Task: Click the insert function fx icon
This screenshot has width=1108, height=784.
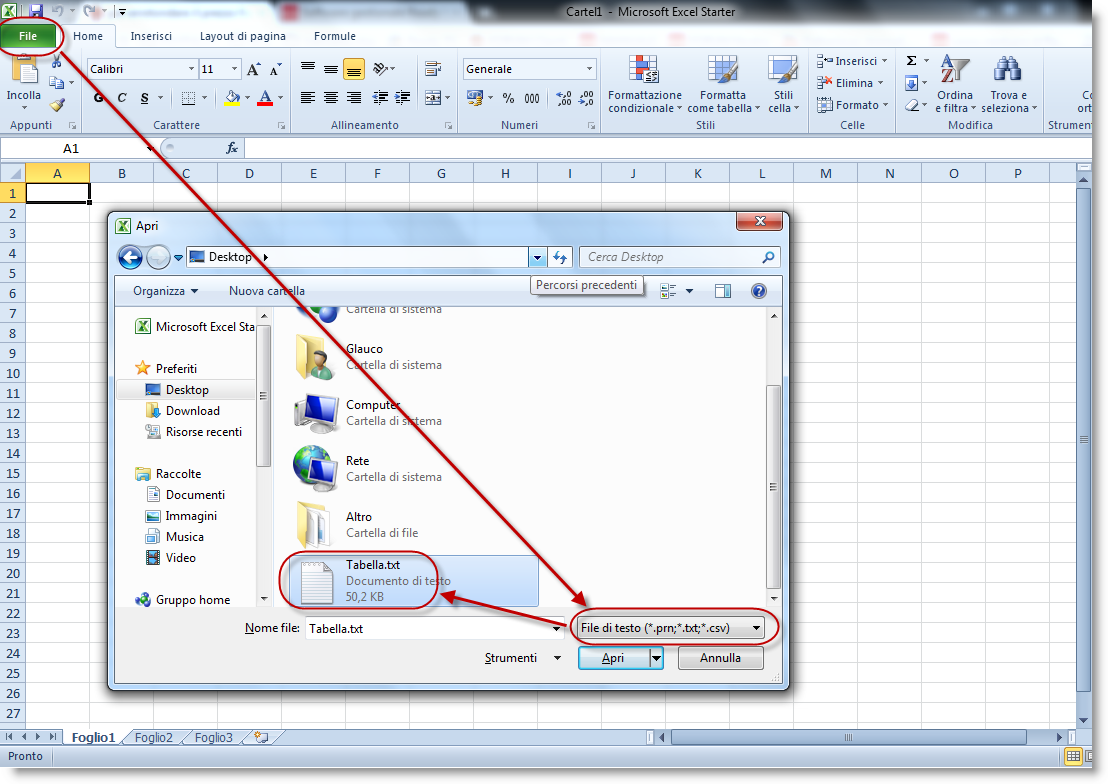Action: (x=232, y=148)
